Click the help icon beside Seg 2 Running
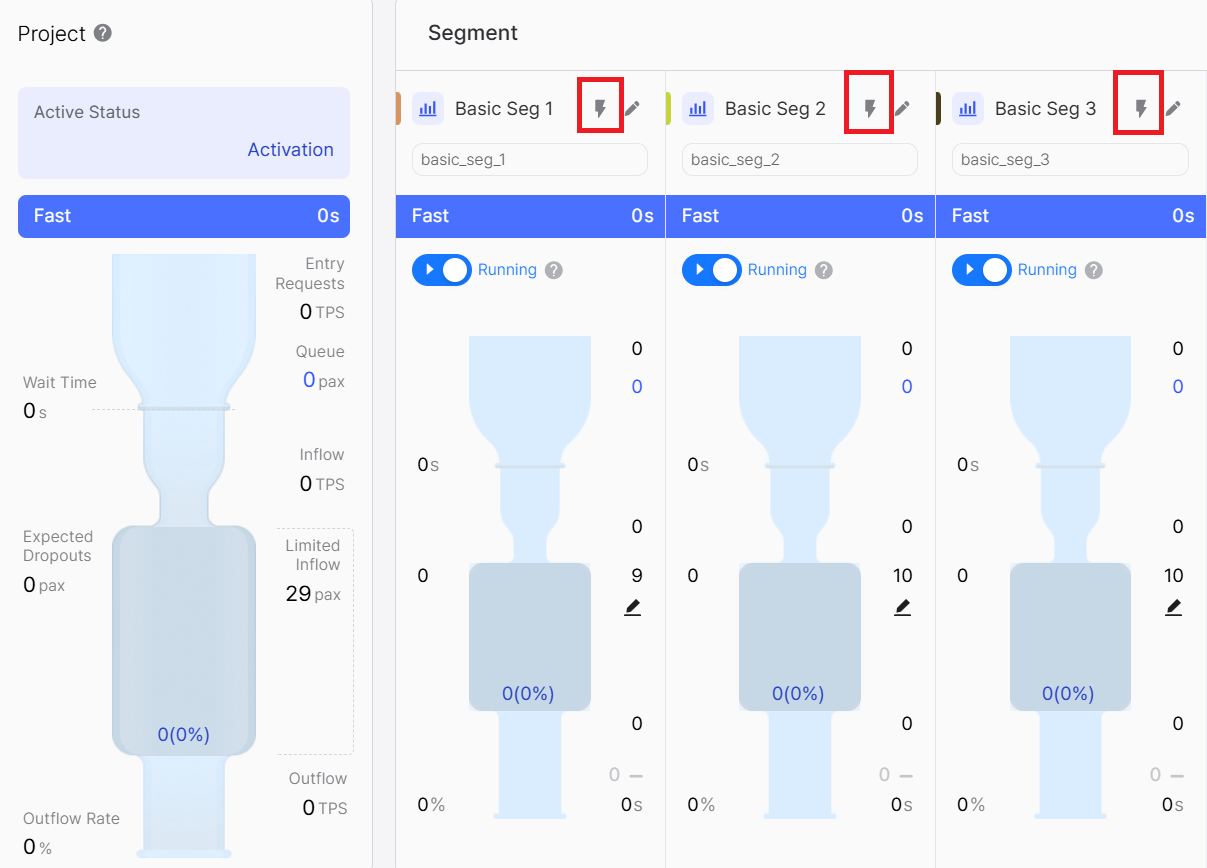 point(823,270)
